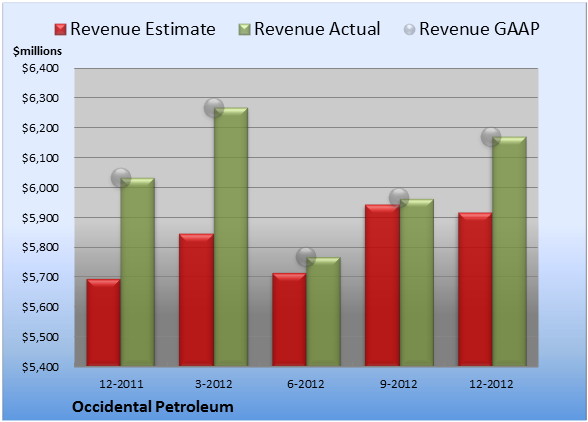Image resolution: width=588 pixels, height=422 pixels.
Task: Click the GAAP marker above 9-2012
Action: 399,198
